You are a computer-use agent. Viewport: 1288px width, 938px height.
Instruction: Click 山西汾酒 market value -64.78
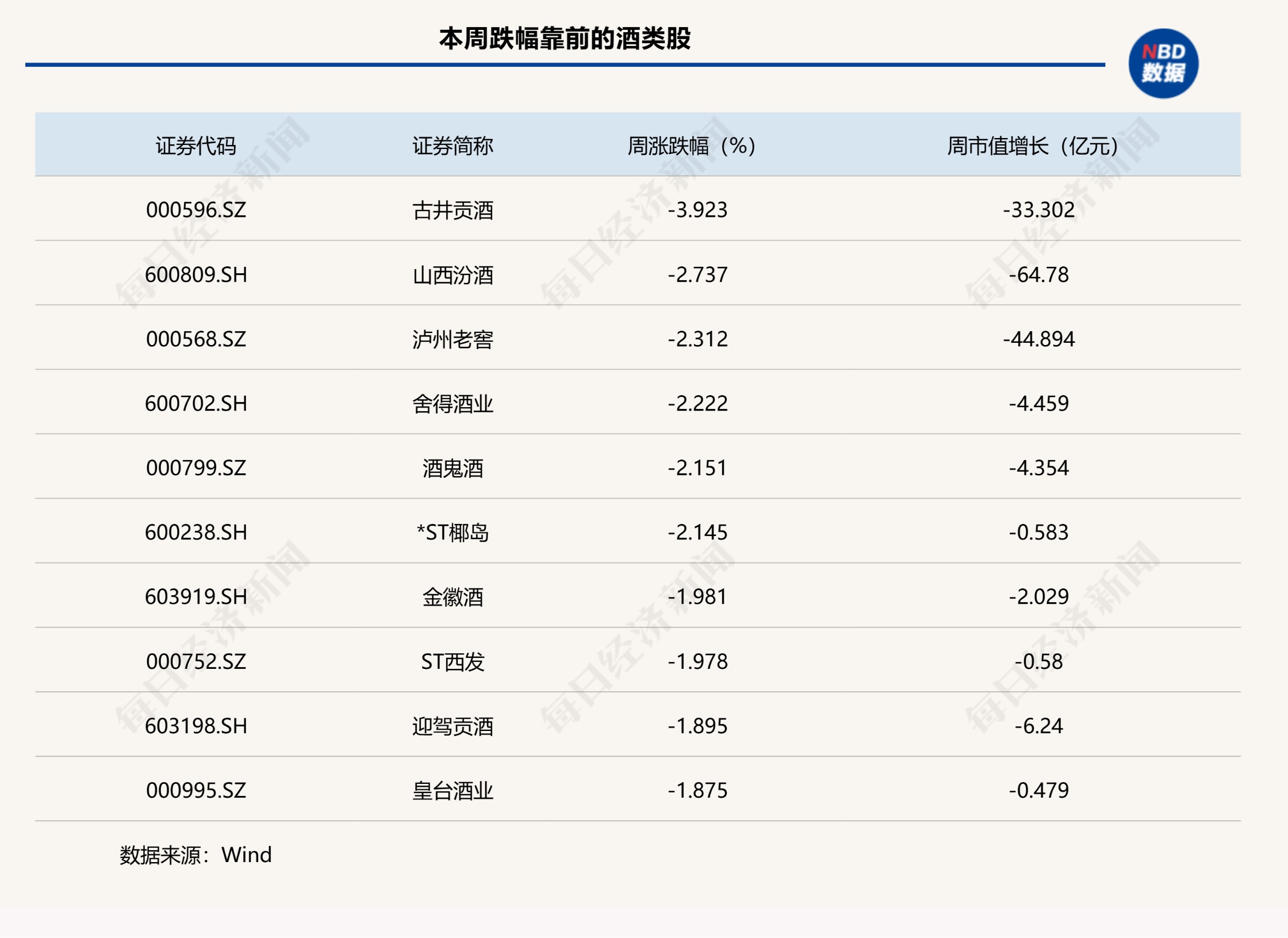tap(1038, 275)
